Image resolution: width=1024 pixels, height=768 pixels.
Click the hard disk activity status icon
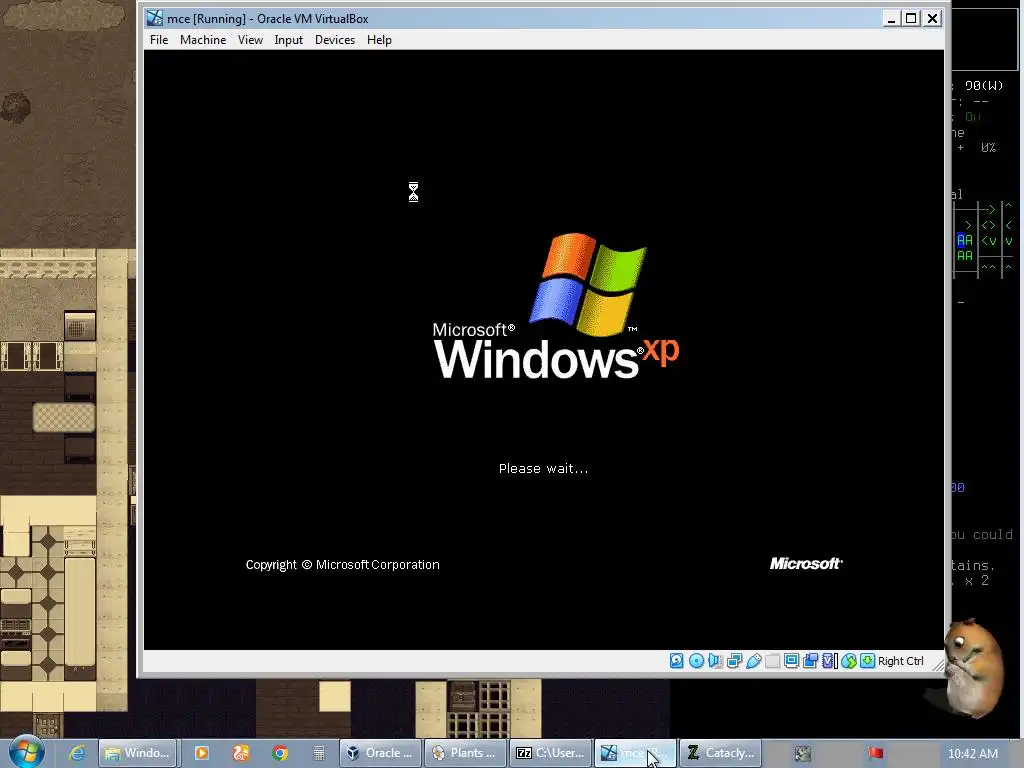(677, 661)
